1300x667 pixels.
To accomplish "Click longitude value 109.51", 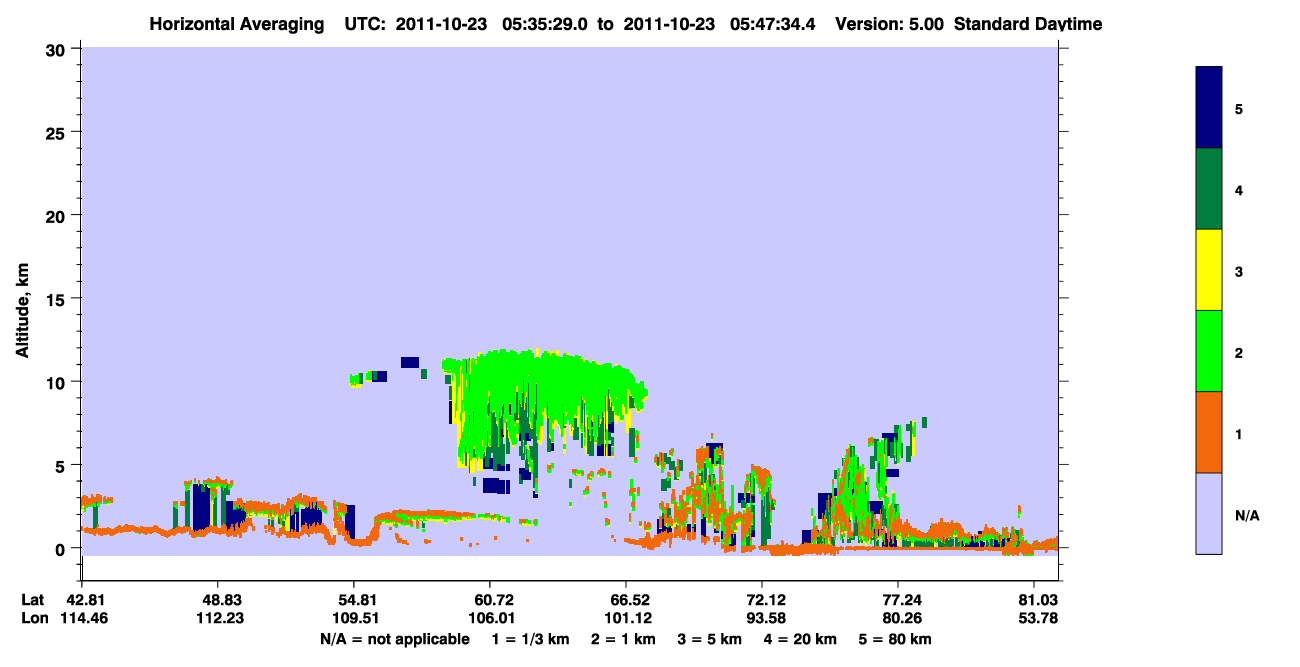I will tap(354, 617).
